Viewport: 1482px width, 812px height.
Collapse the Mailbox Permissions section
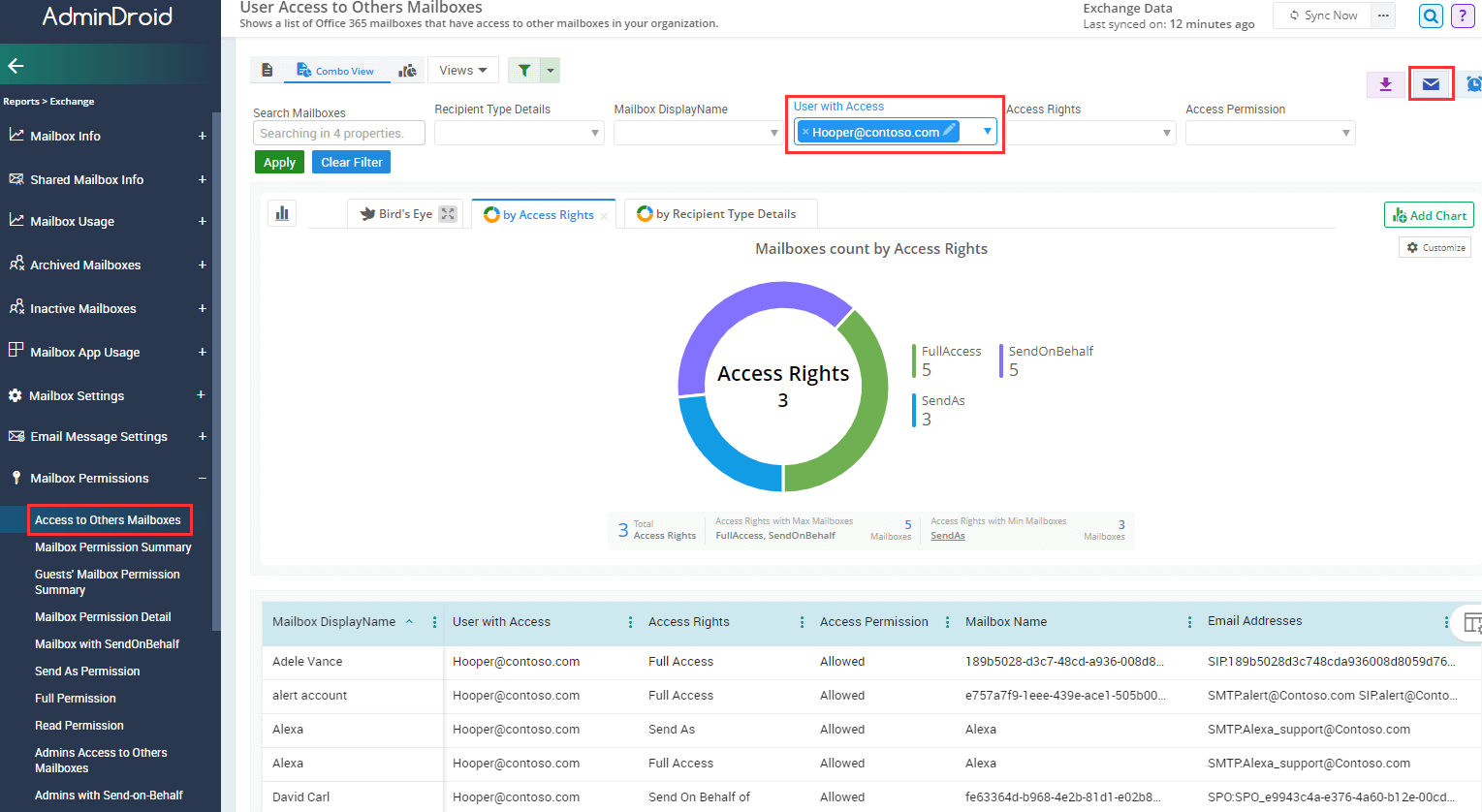202,478
